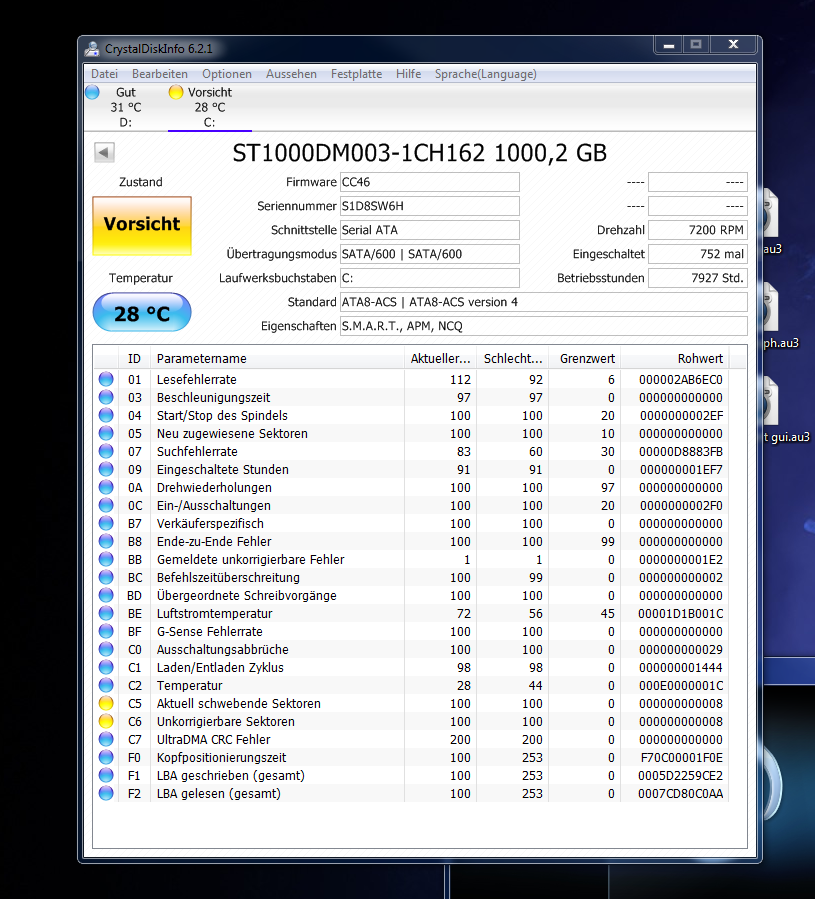
Task: Click the Aktueller... column header
Action: pos(440,358)
